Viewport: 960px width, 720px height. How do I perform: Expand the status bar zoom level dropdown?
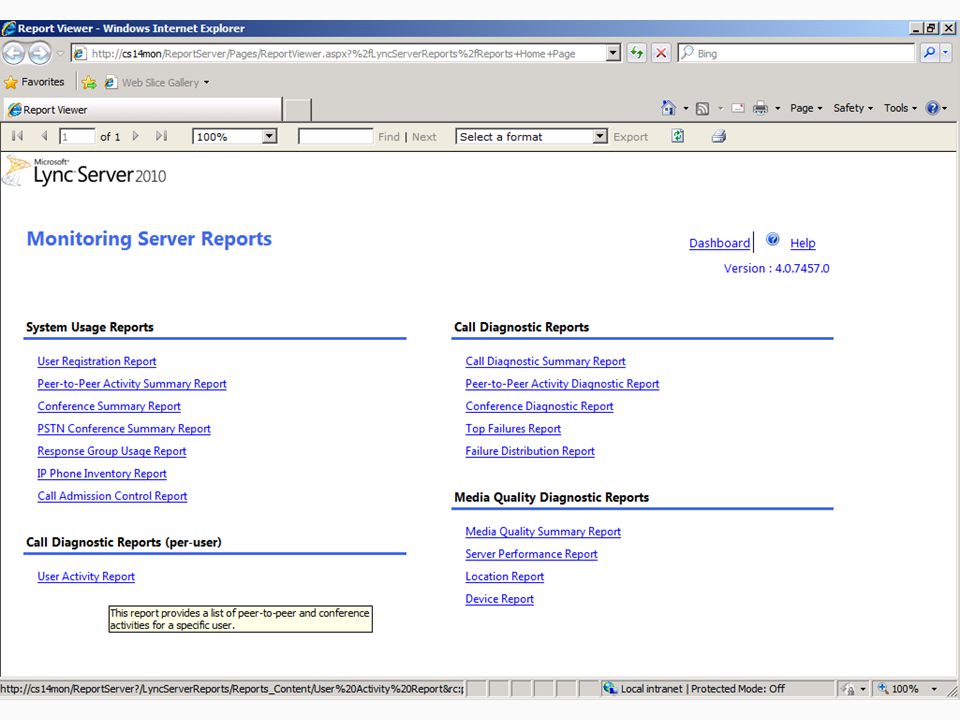(x=934, y=689)
